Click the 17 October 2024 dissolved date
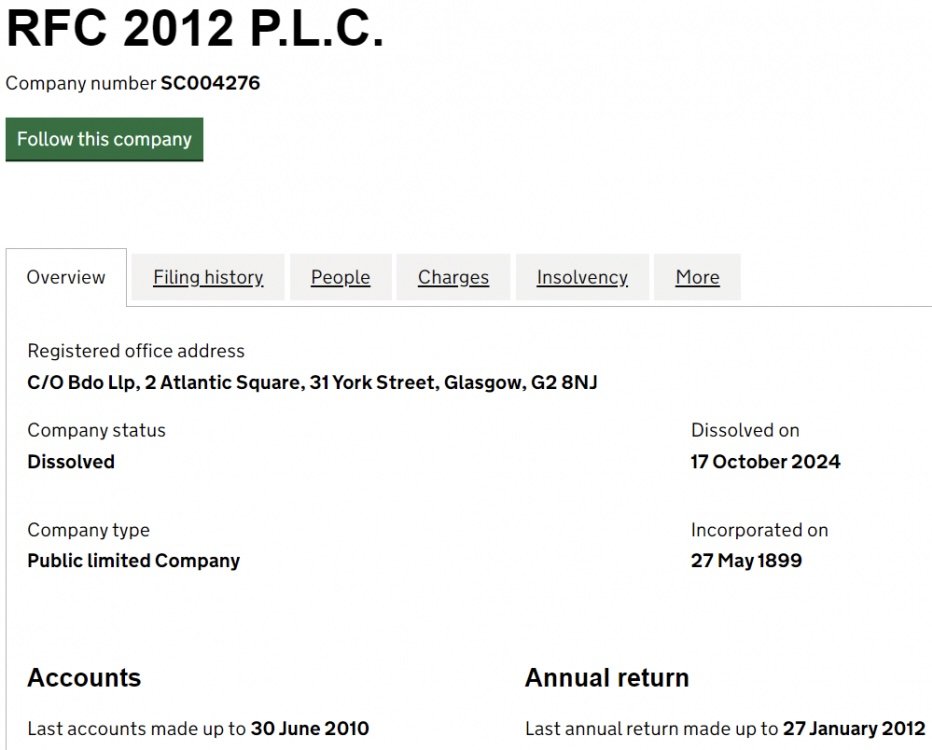The width and height of the screenshot is (932, 750). click(765, 462)
